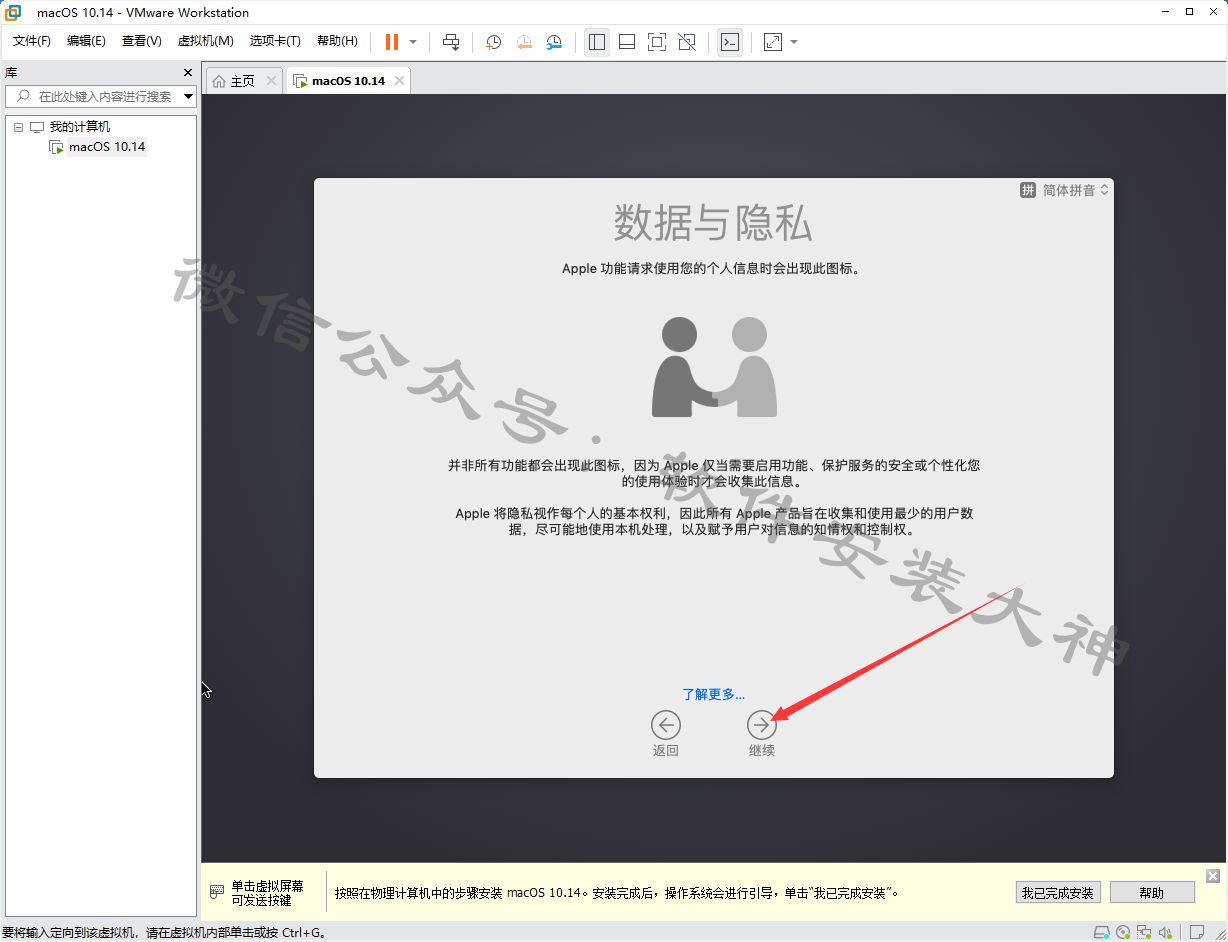Open the 编辑(E) menu
Viewport: 1228px width, 942px height.
(86, 41)
